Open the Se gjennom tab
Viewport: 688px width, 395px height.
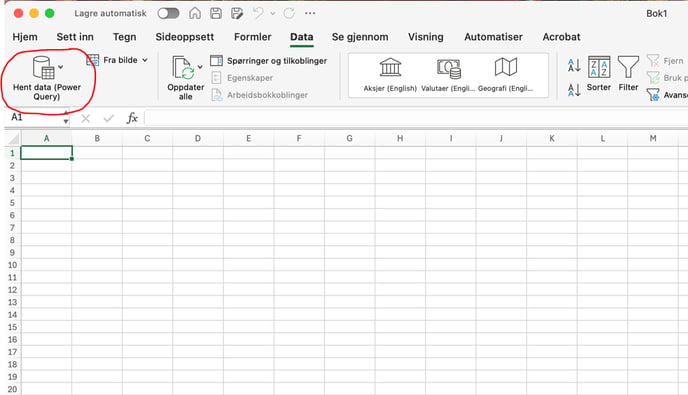click(360, 37)
